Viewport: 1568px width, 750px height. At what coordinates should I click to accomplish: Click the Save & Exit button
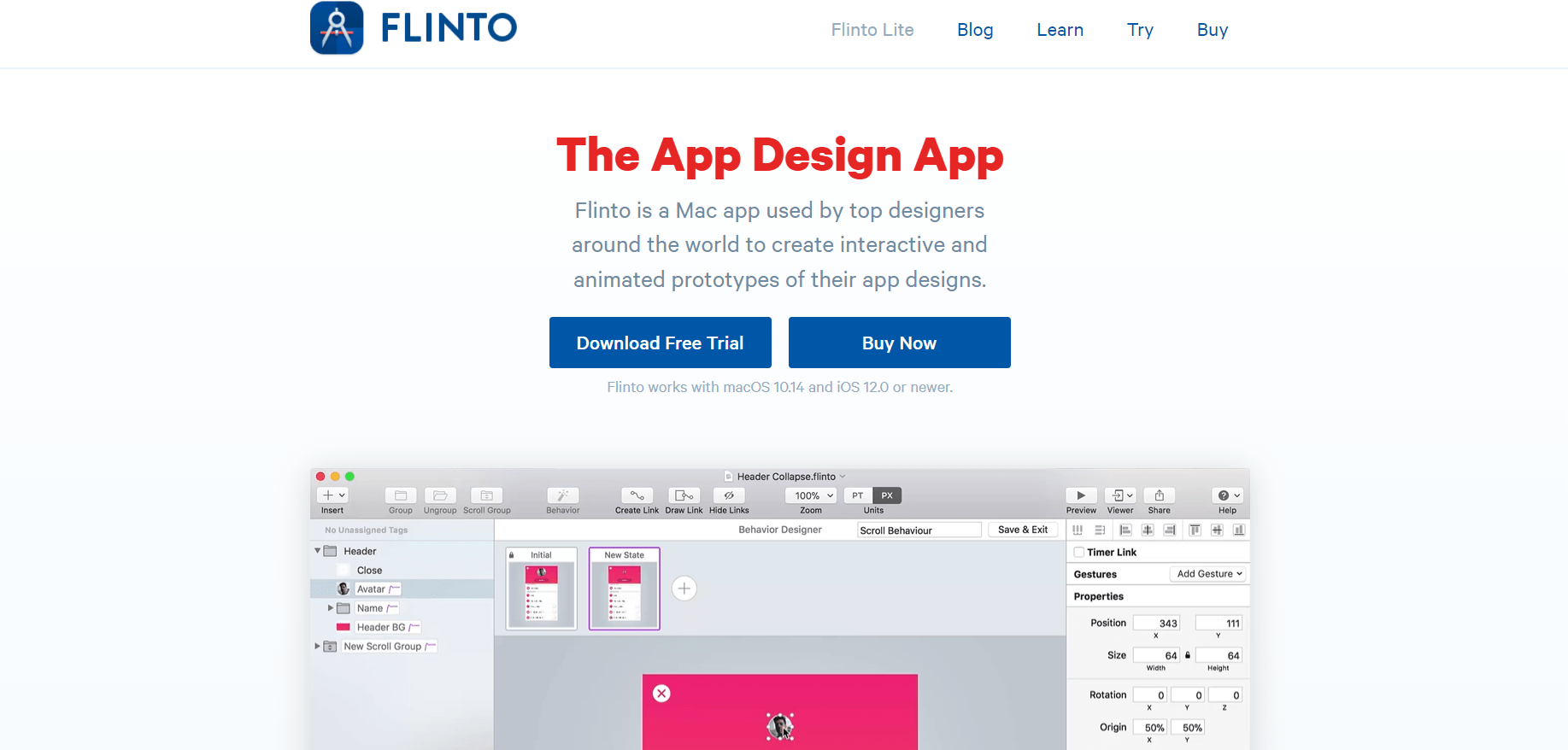coord(1023,530)
